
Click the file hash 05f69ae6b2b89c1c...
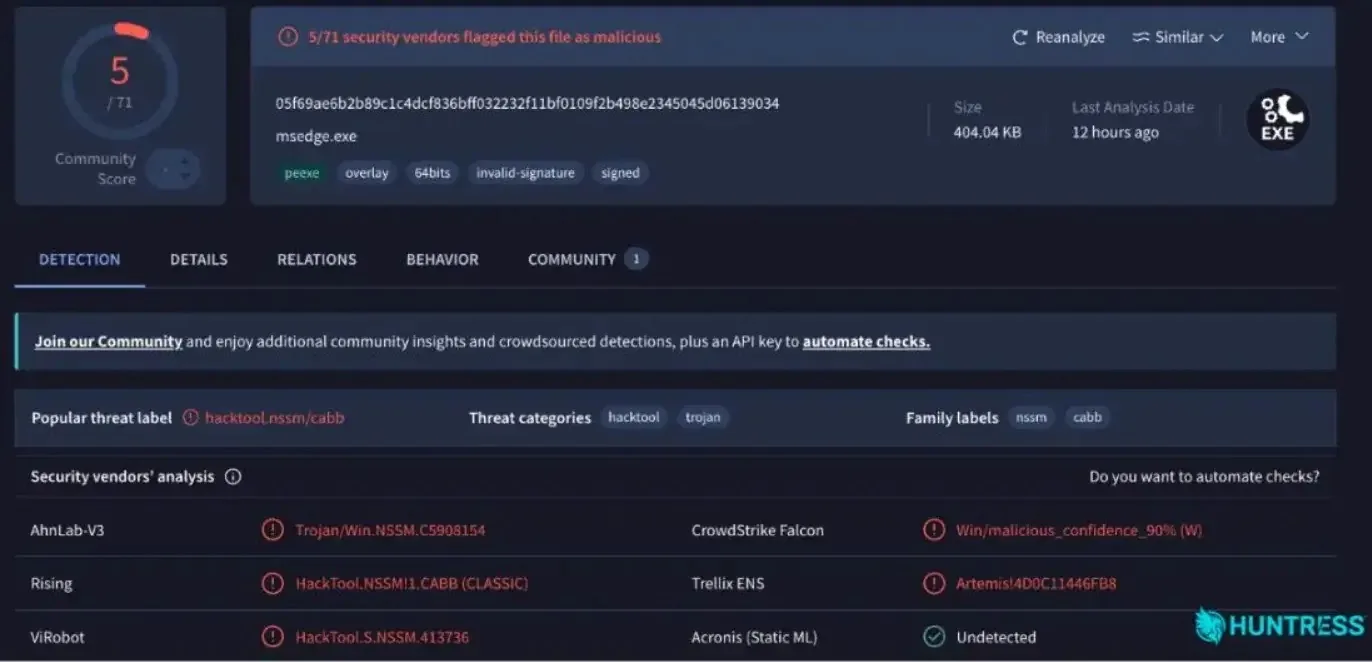click(x=527, y=103)
